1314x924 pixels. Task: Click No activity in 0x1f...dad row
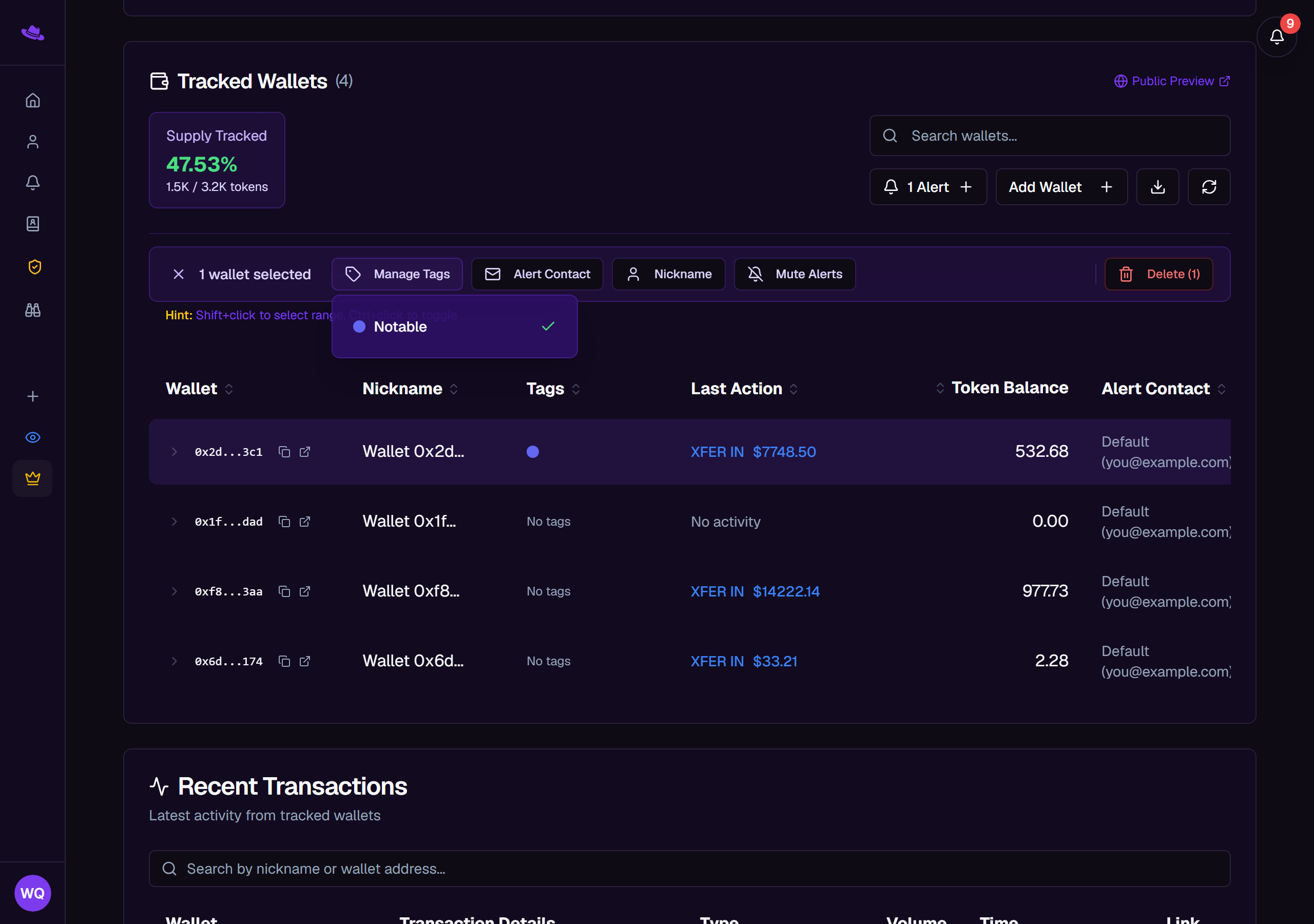click(725, 522)
